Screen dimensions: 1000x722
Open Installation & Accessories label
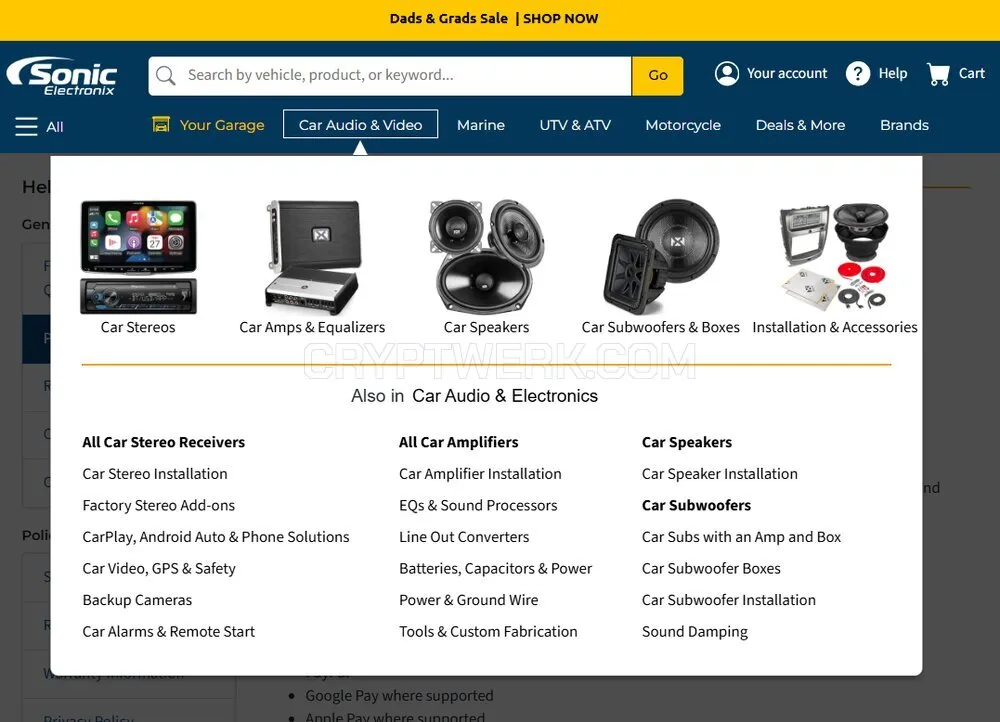[x=835, y=327]
